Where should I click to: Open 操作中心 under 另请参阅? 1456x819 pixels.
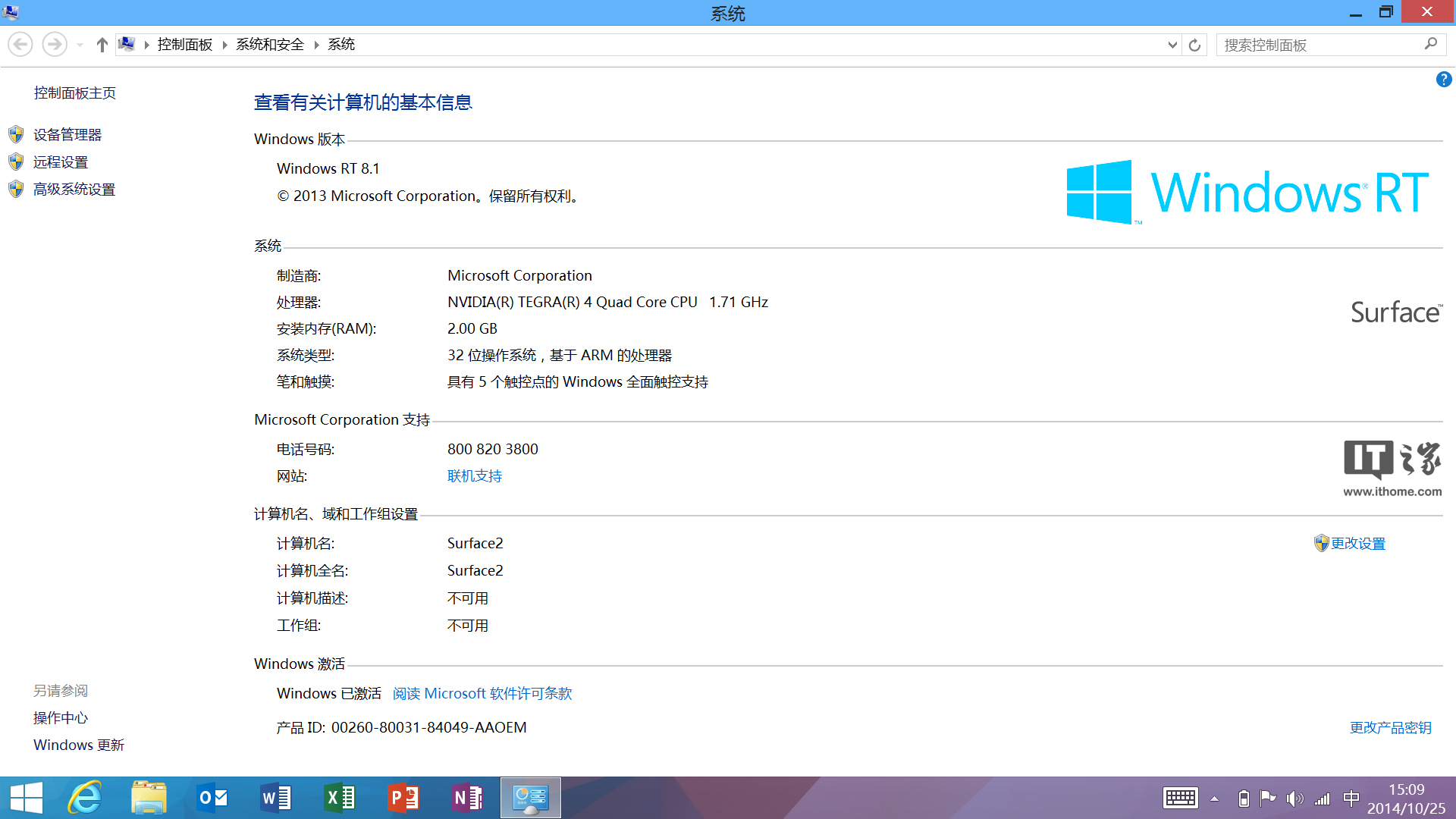pos(61,718)
